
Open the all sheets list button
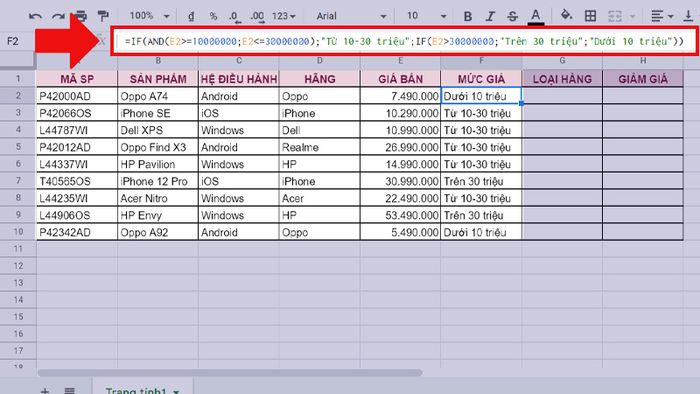[x=70, y=391]
